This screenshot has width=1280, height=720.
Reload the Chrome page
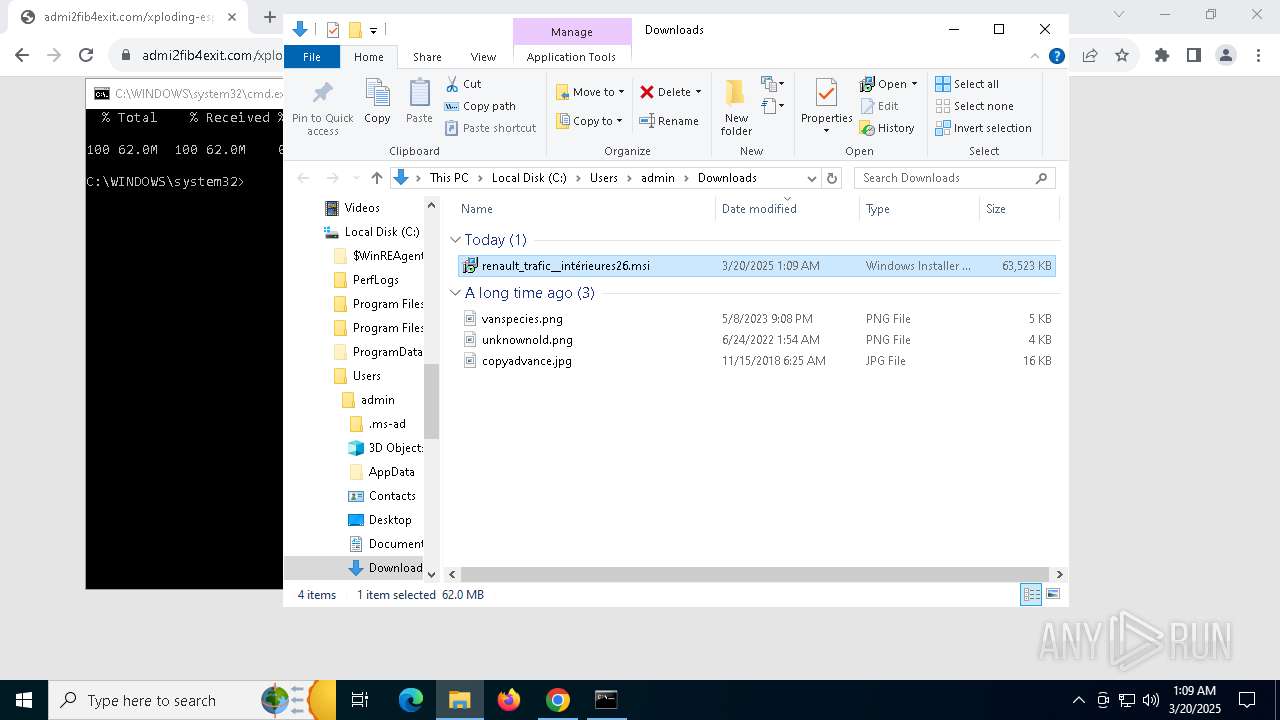[86, 56]
